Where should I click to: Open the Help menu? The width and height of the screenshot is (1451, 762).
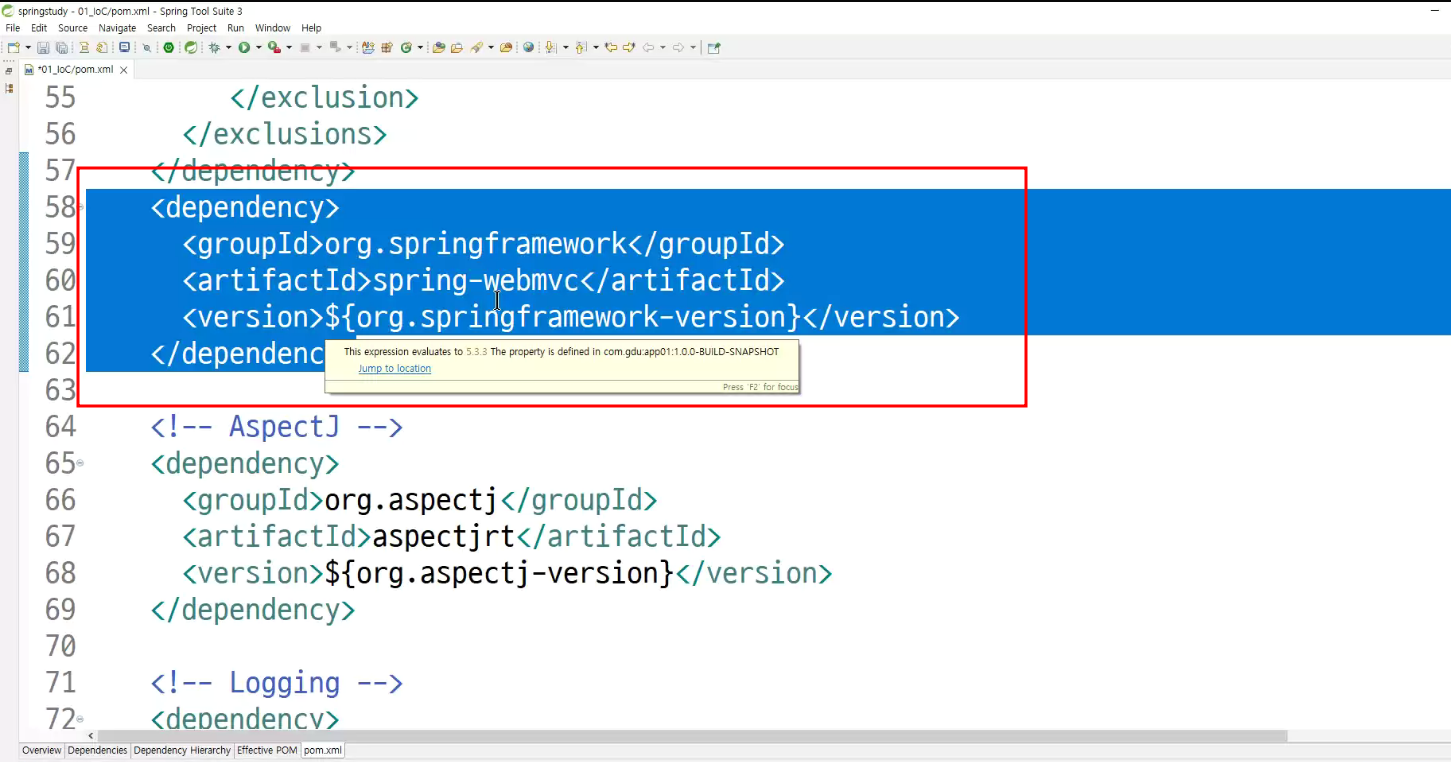tap(312, 28)
